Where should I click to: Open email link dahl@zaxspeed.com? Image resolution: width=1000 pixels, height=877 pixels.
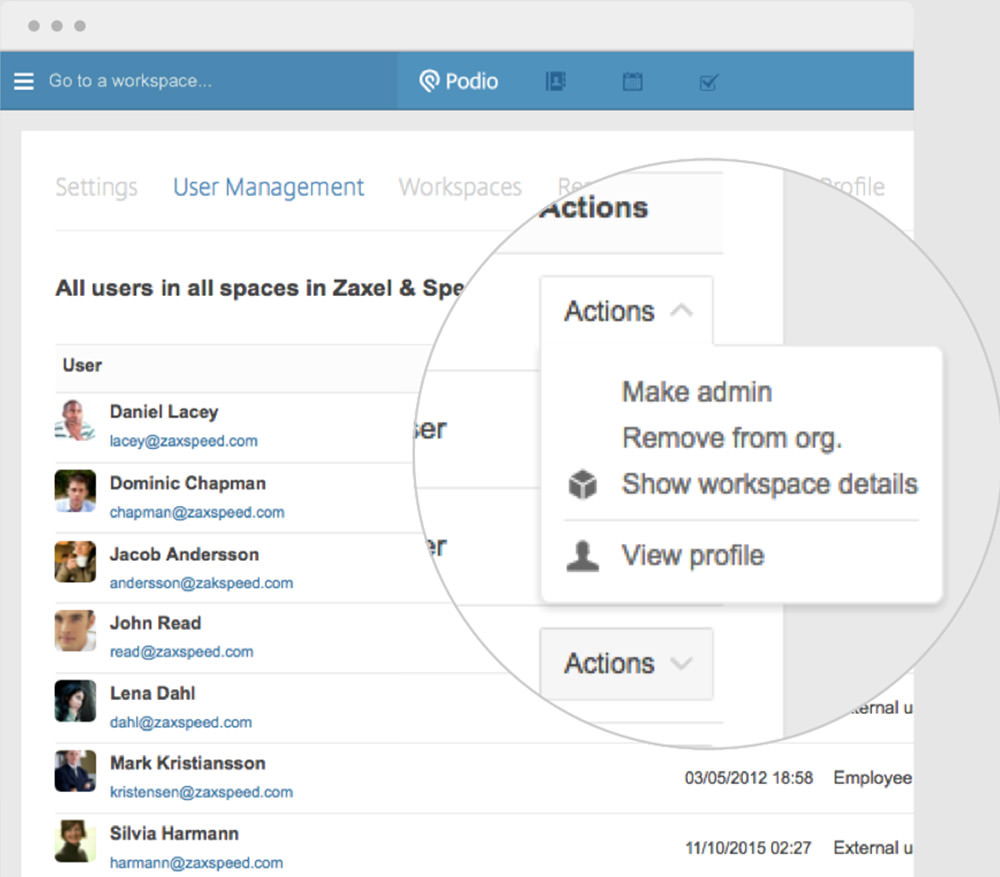tap(181, 722)
